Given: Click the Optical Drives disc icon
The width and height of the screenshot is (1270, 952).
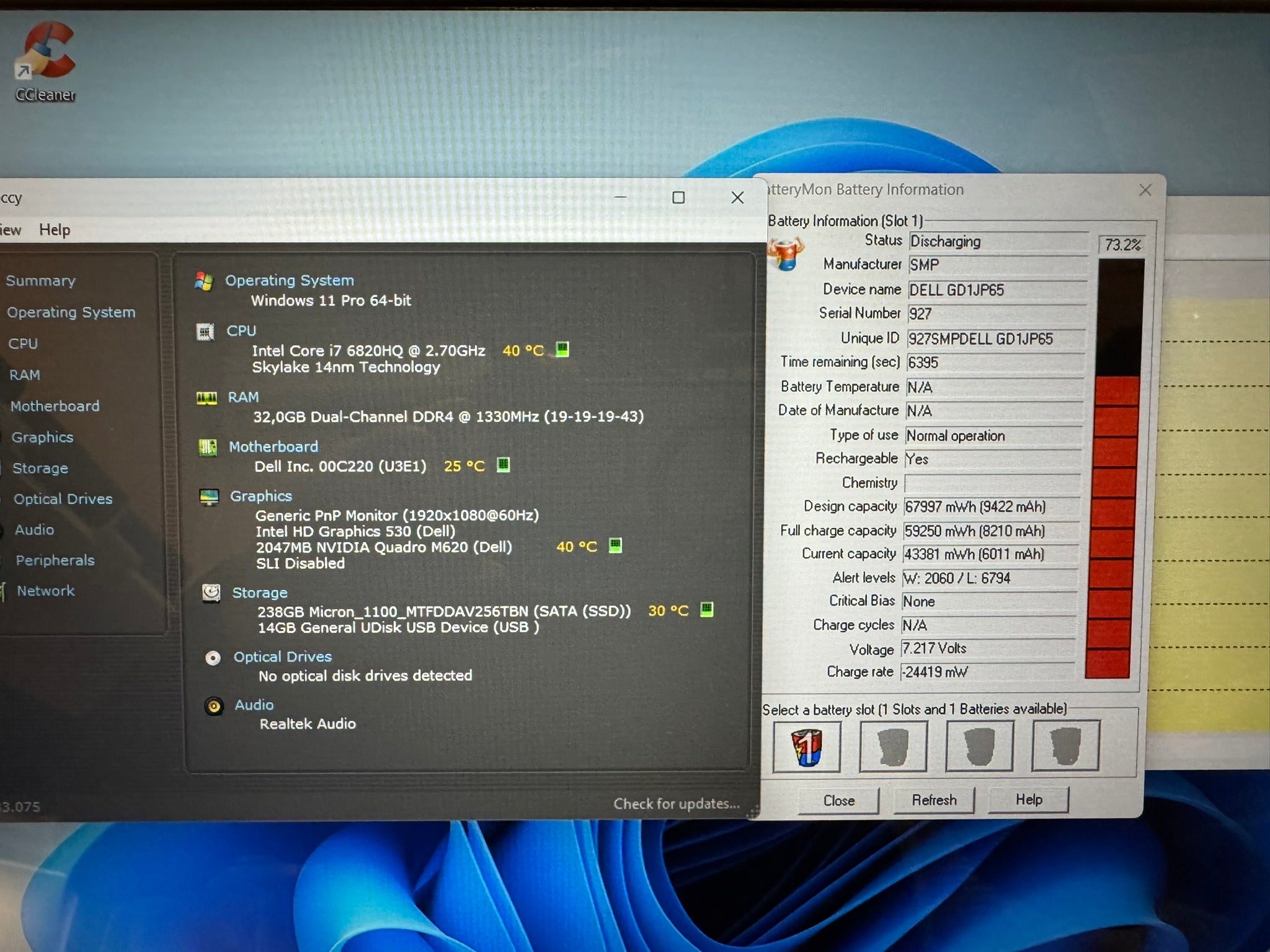Looking at the screenshot, I should click(213, 658).
